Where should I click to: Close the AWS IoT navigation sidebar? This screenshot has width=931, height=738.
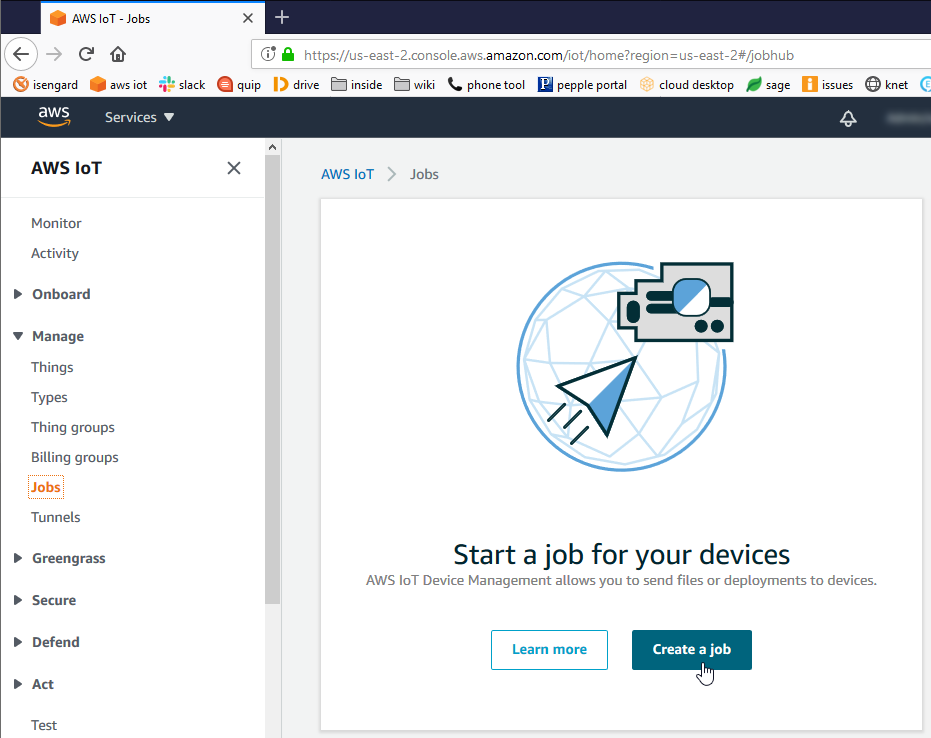234,168
